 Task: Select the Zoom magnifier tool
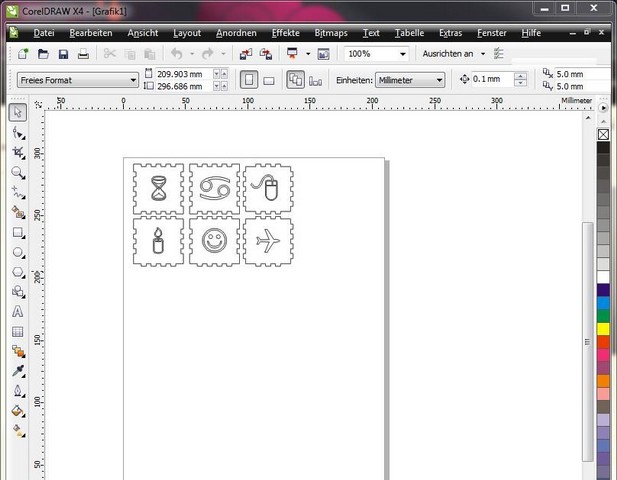click(x=18, y=173)
